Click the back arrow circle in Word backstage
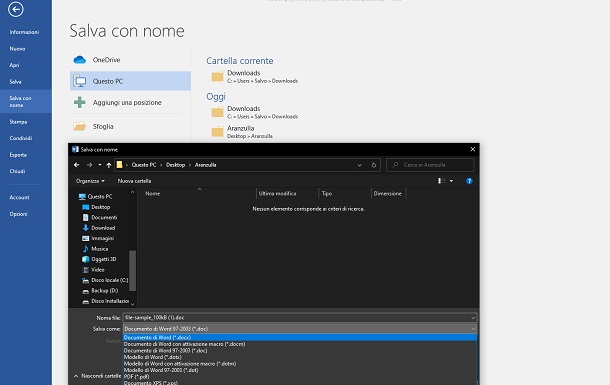The image size is (610, 385). (x=16, y=9)
